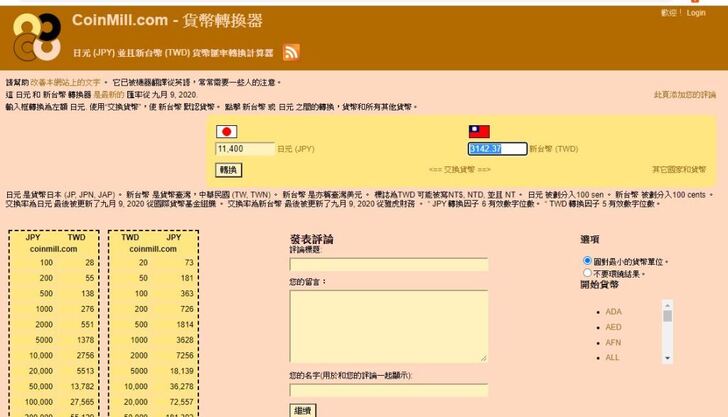Click the CoinMill coins logo
Viewport: 728px width, 417px height.
[x=37, y=37]
